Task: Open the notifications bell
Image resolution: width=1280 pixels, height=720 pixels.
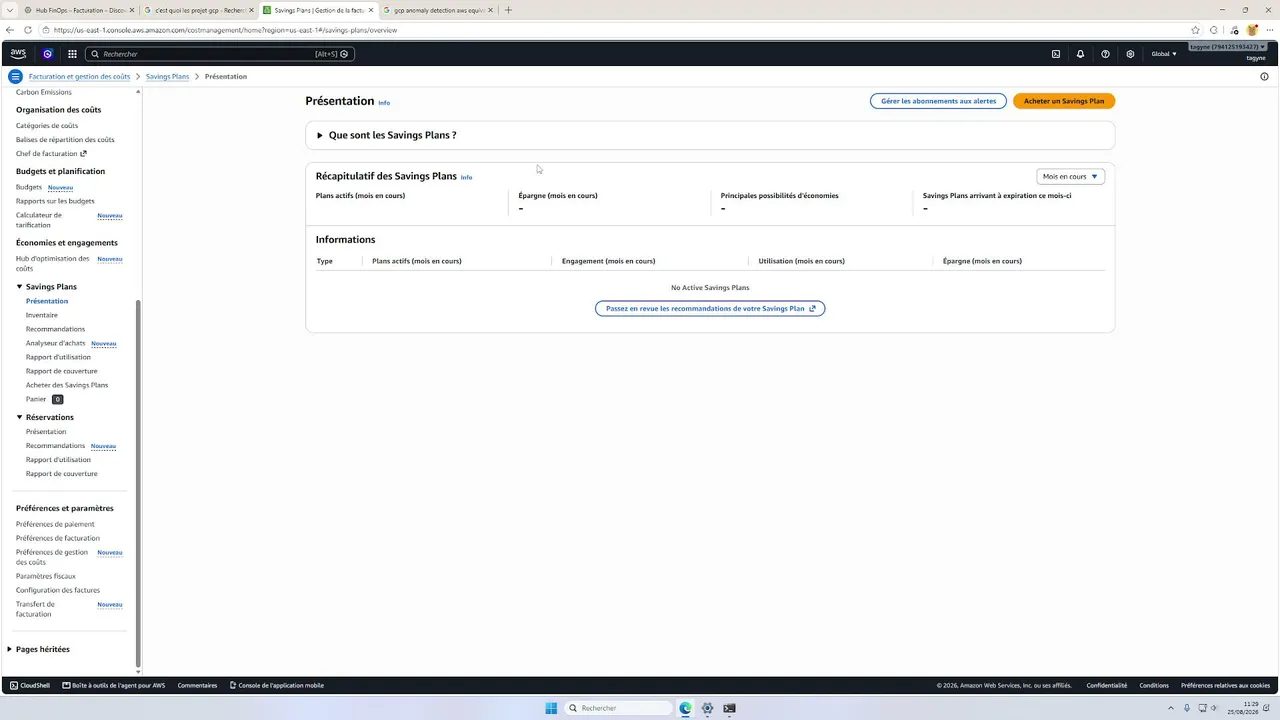Action: coord(1080,54)
